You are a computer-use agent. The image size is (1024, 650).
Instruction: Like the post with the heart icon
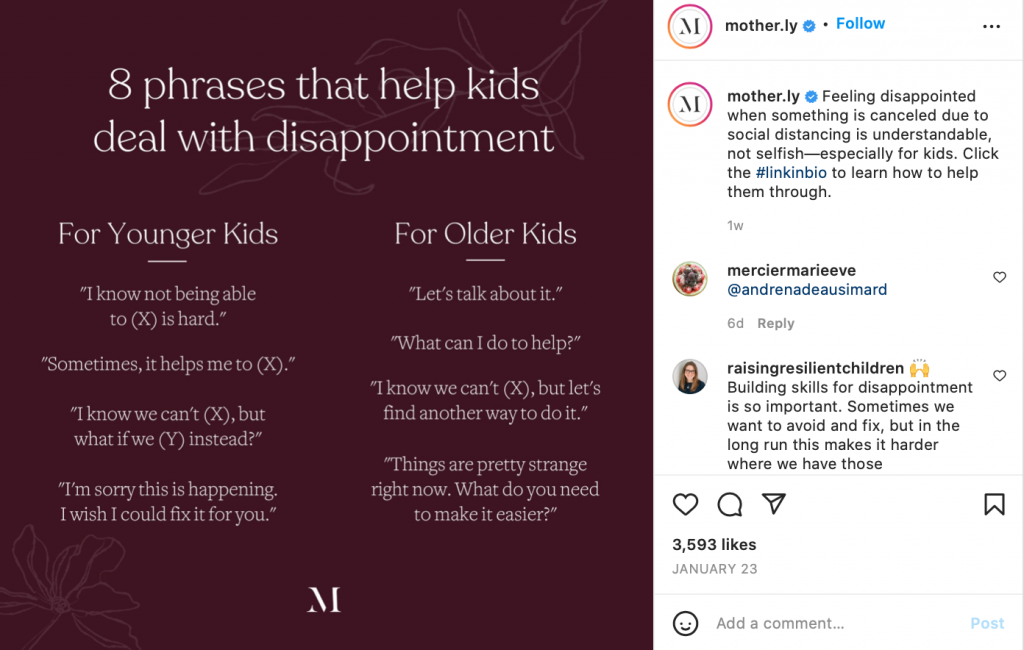[685, 505]
